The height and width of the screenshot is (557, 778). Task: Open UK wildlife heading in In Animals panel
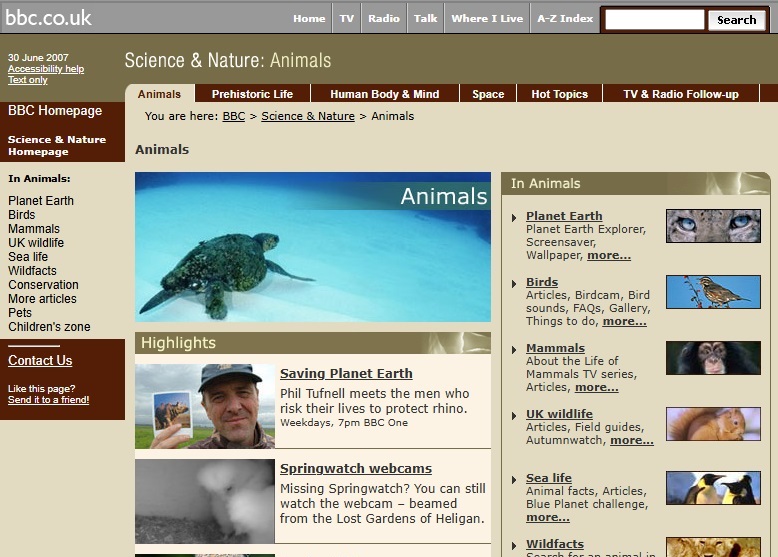point(559,414)
